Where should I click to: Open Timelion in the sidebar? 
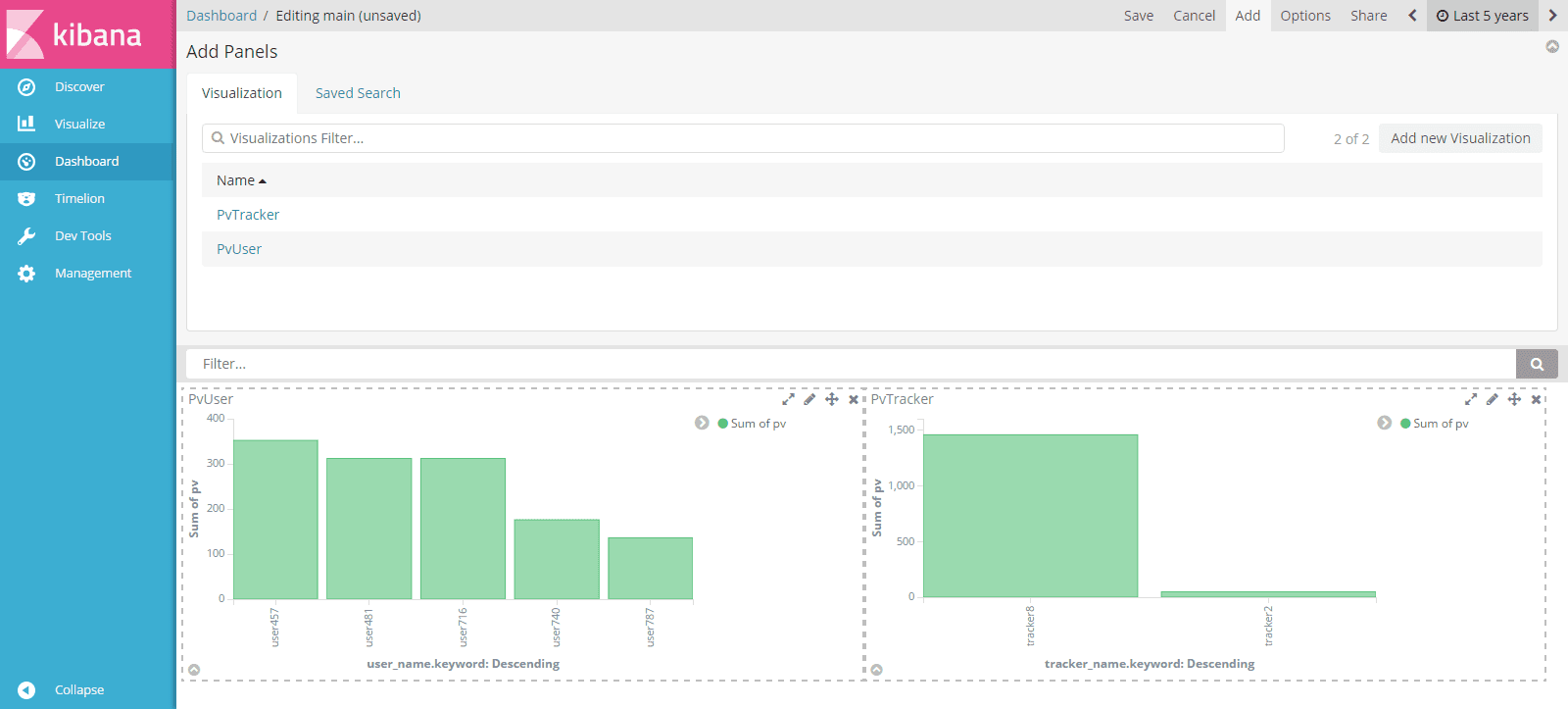[79, 199]
